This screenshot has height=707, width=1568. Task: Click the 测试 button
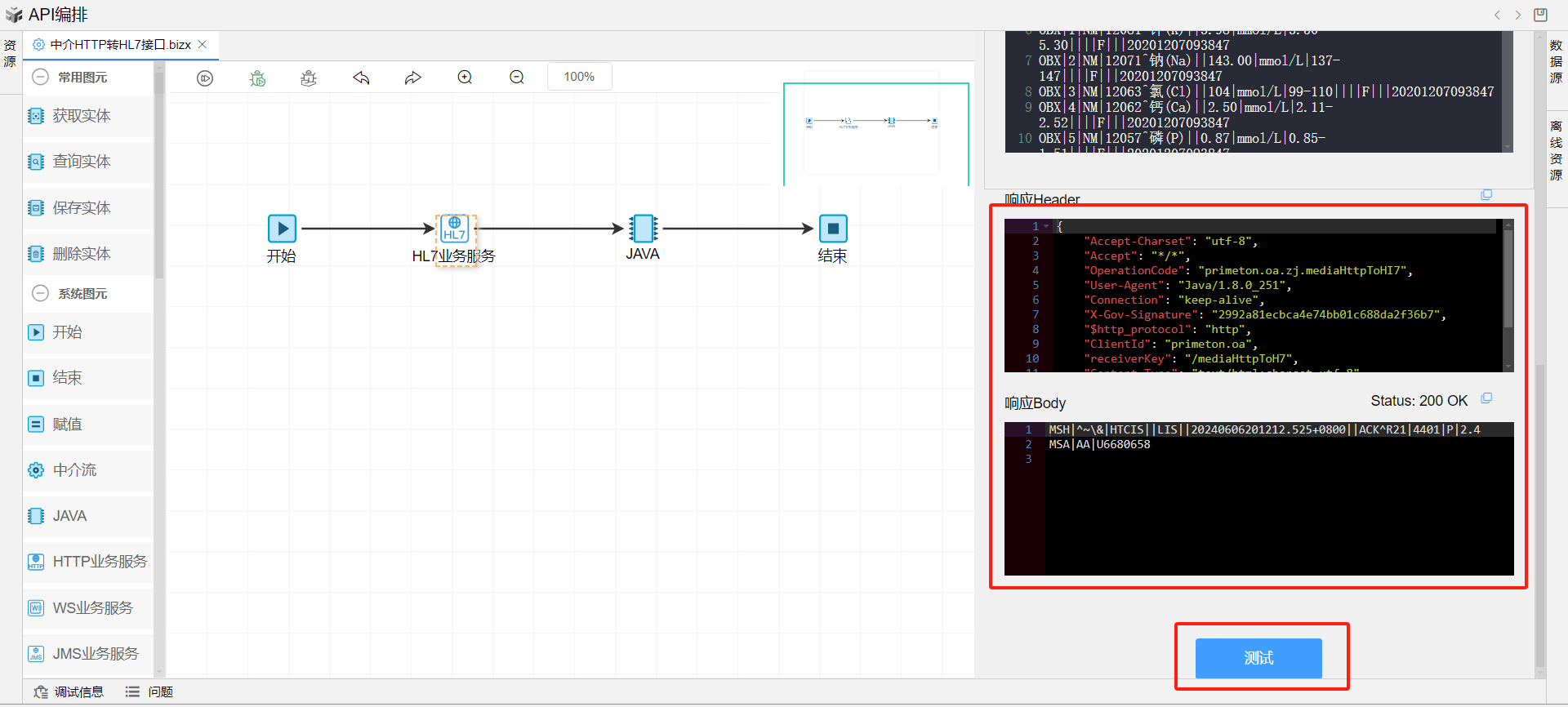(1258, 658)
